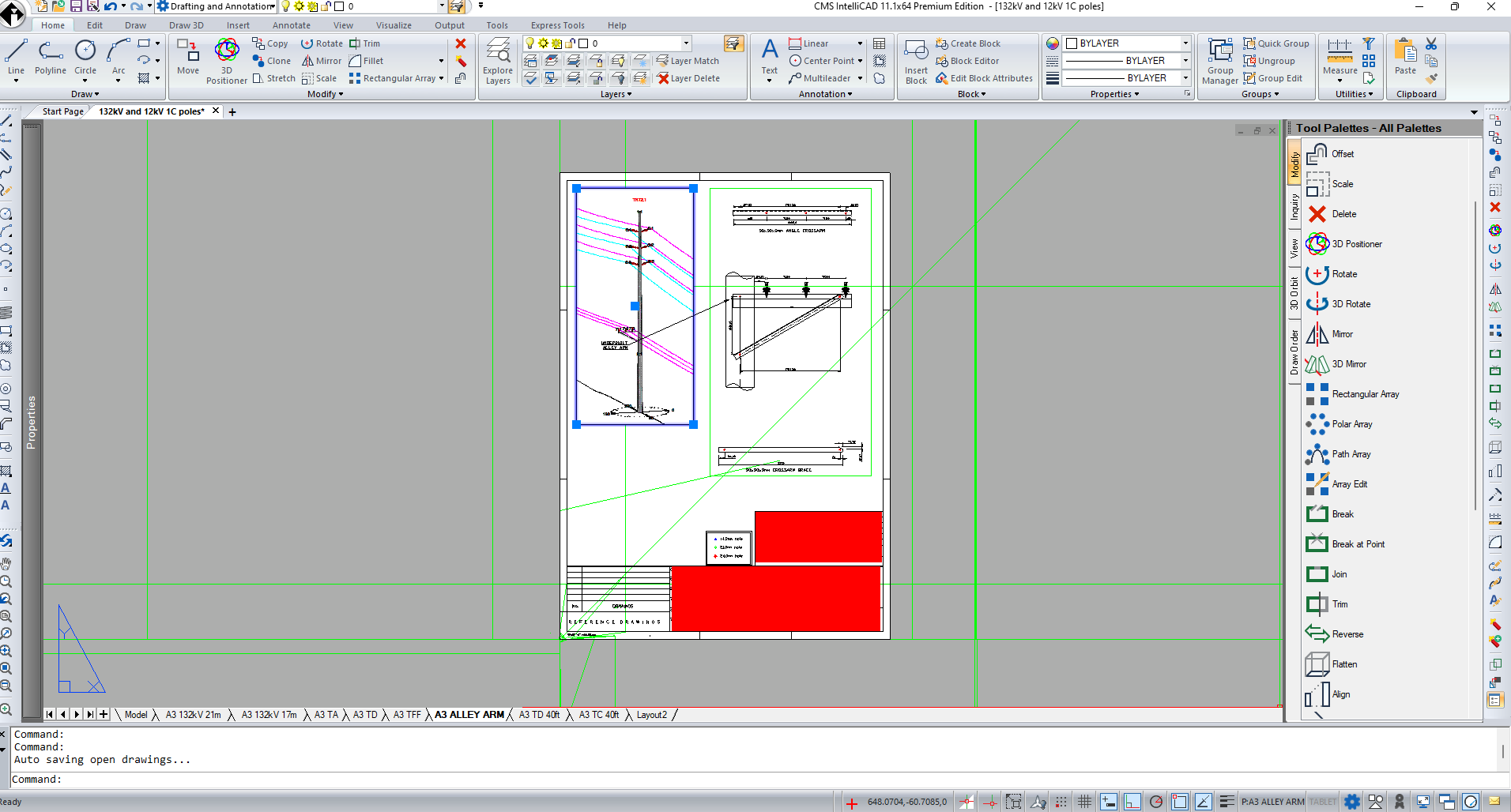Open the A3 132kV 21m layout tab
The height and width of the screenshot is (812, 1511).
pyautogui.click(x=194, y=715)
